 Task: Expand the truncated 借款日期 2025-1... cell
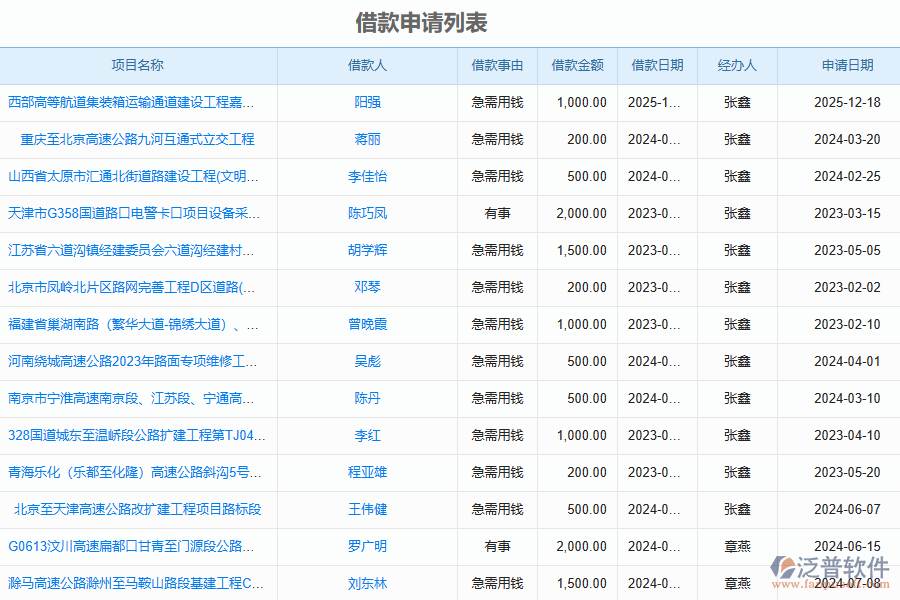pos(655,102)
